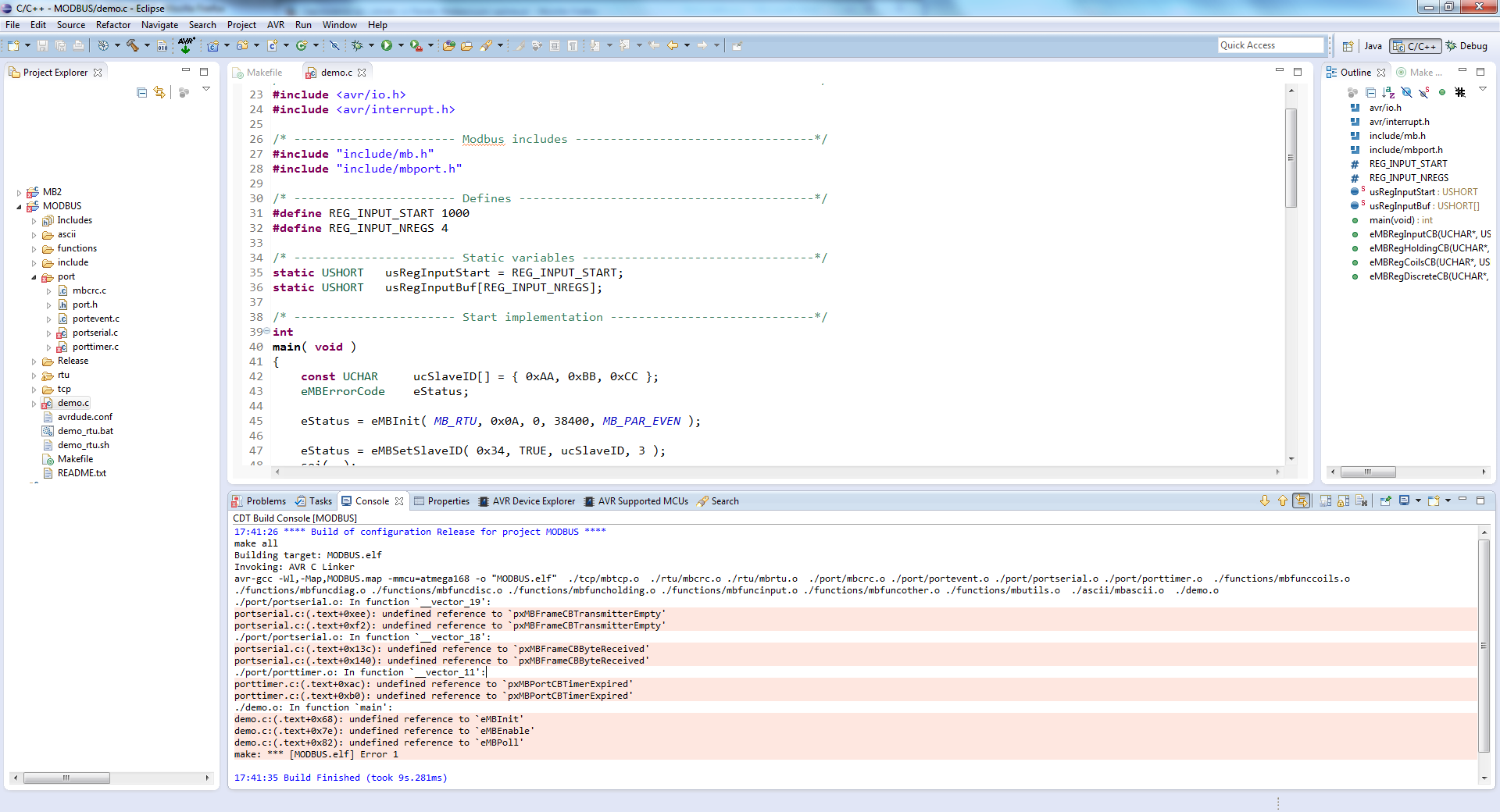
Task: Click the Open Perspective icon
Action: click(x=1348, y=46)
